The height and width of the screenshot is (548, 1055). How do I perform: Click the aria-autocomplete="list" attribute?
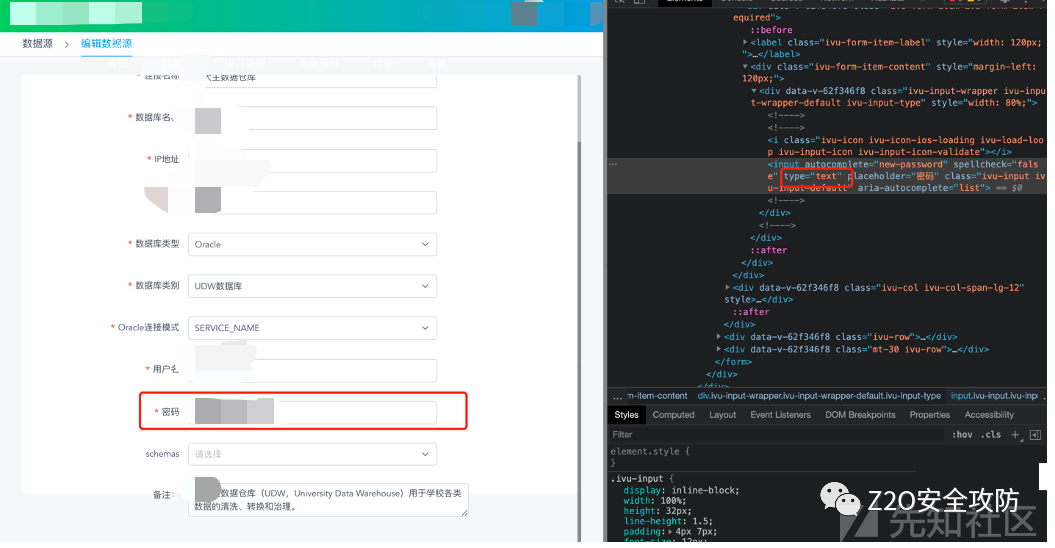coord(921,189)
